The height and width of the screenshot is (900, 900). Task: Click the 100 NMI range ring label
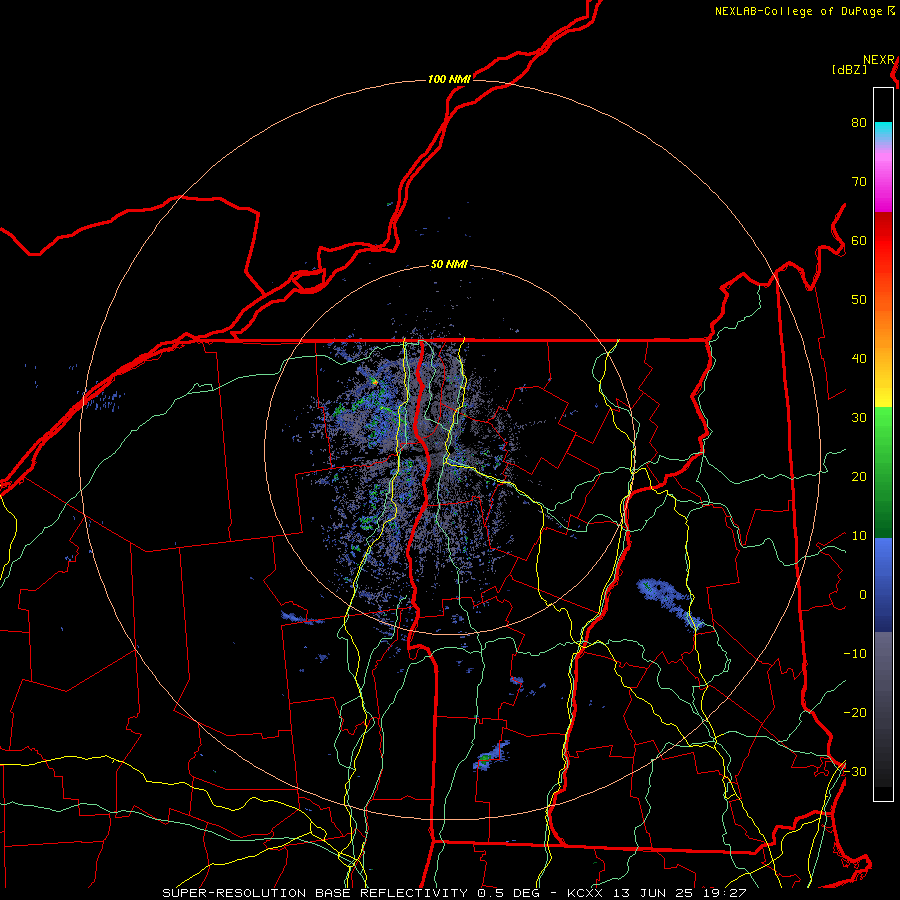(x=449, y=79)
